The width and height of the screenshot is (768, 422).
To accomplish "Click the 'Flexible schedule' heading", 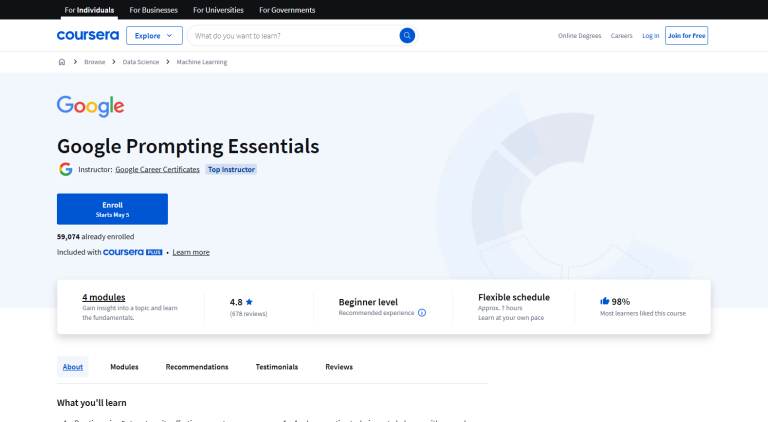I will [514, 297].
